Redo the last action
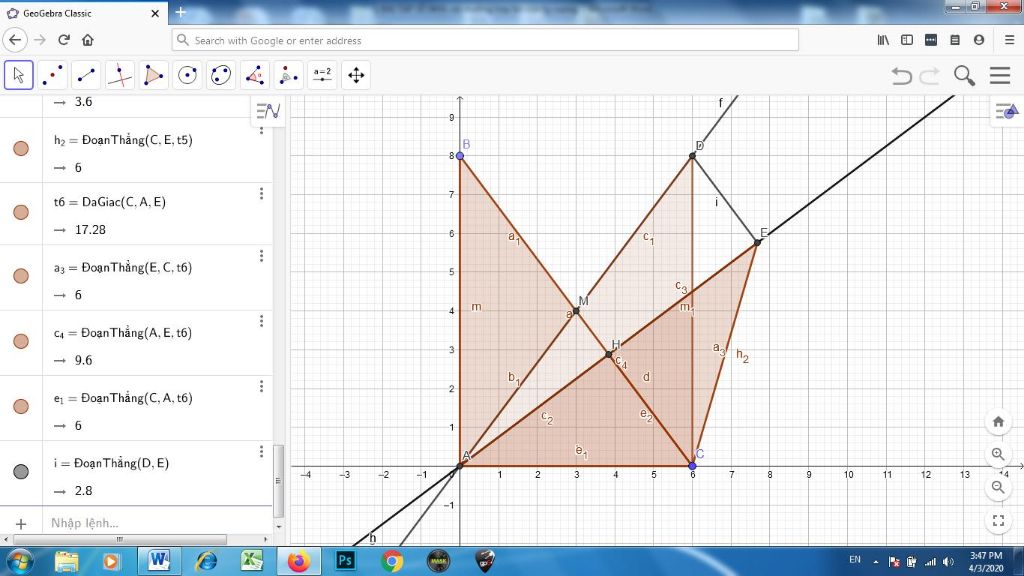This screenshot has height=576, width=1024. [929, 76]
